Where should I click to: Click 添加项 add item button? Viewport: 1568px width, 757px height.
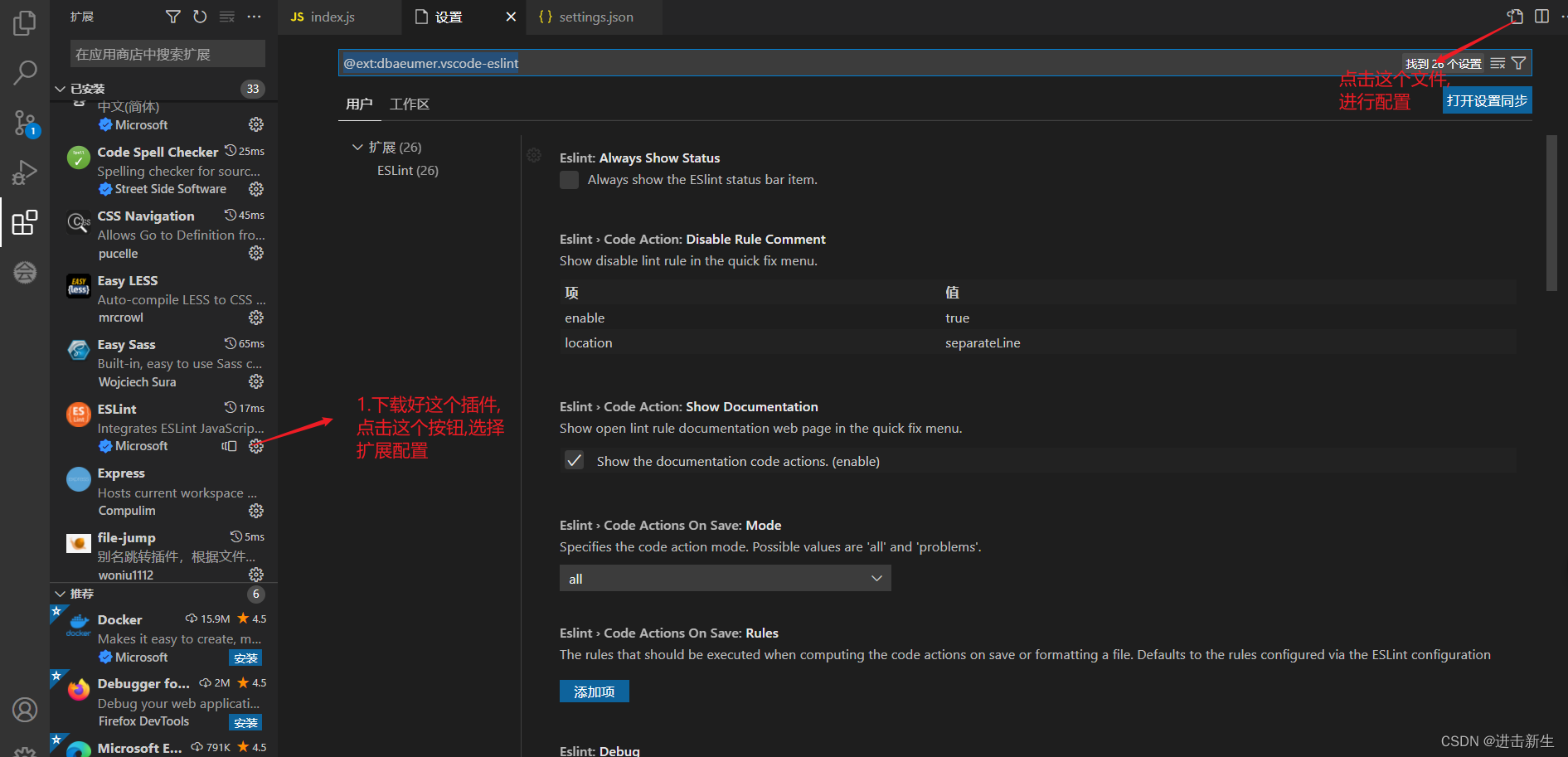[595, 691]
